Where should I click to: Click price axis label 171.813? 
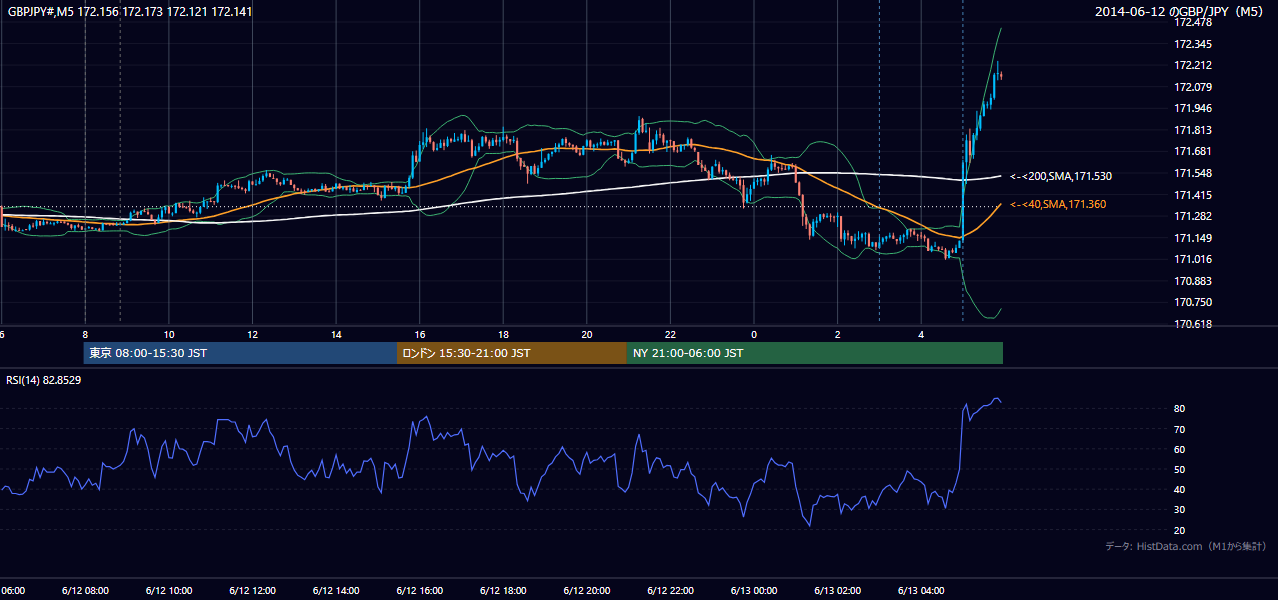[1193, 130]
